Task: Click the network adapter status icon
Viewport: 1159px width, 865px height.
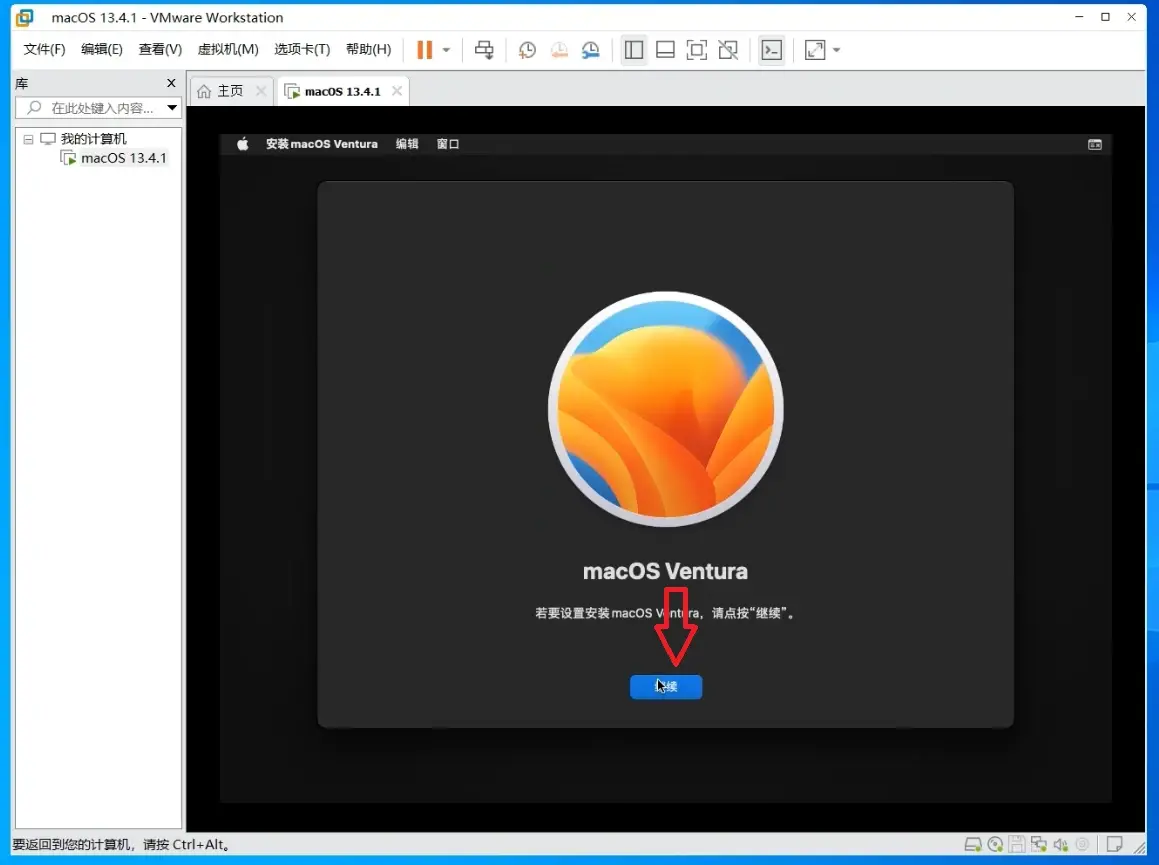Action: (1039, 844)
